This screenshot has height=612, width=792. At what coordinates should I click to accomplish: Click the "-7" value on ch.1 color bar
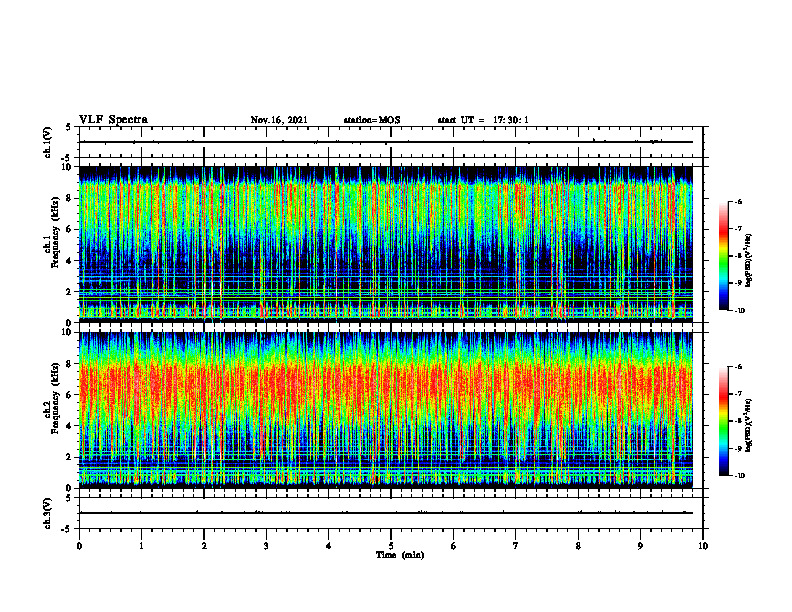click(738, 229)
